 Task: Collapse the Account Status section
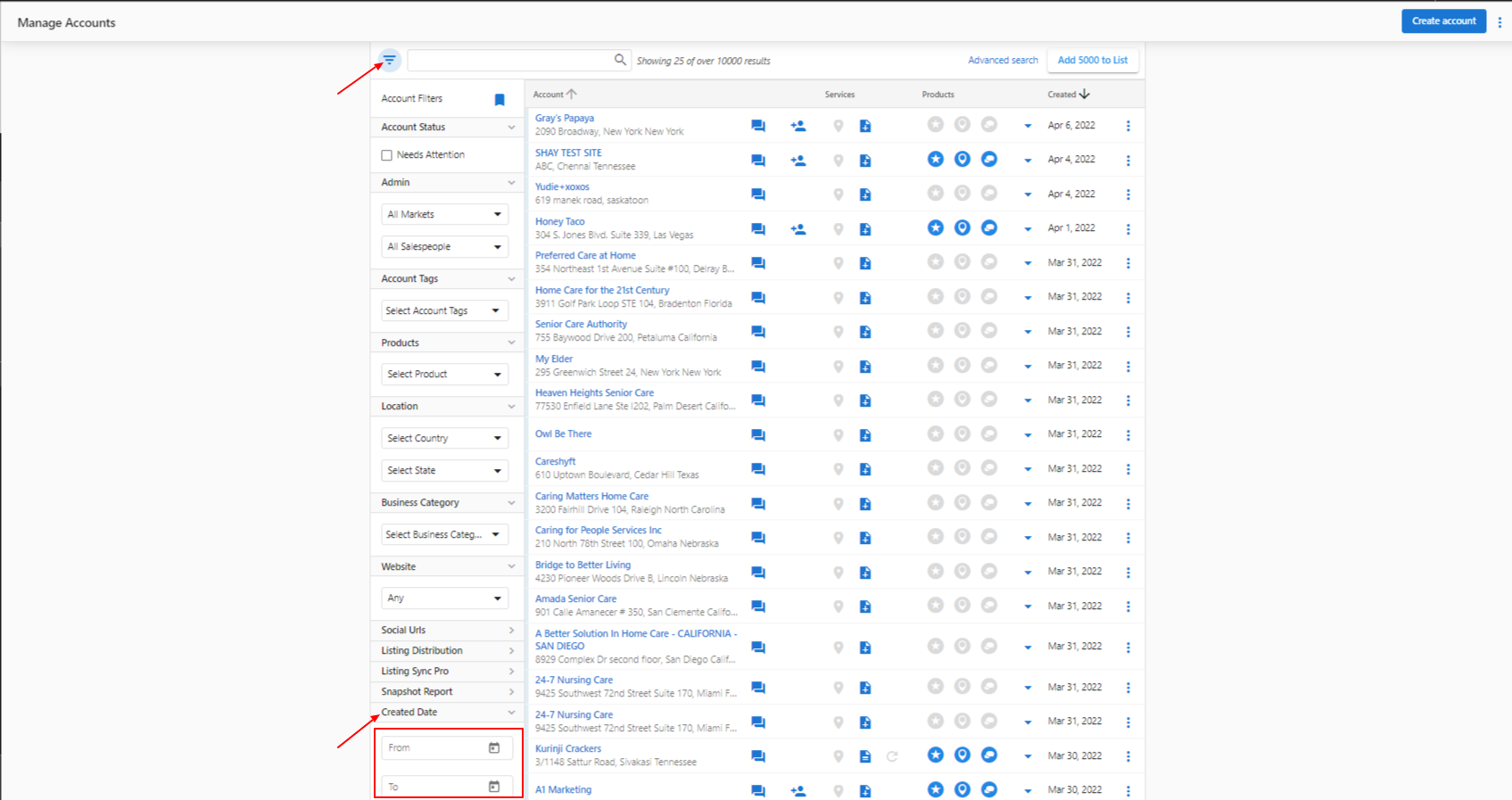coord(448,127)
